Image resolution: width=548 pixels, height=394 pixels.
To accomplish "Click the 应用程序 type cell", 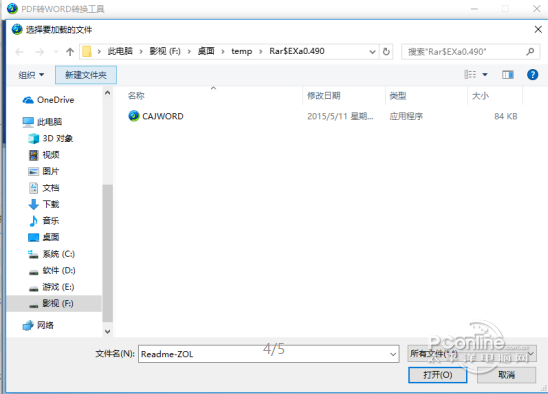I will [x=406, y=116].
